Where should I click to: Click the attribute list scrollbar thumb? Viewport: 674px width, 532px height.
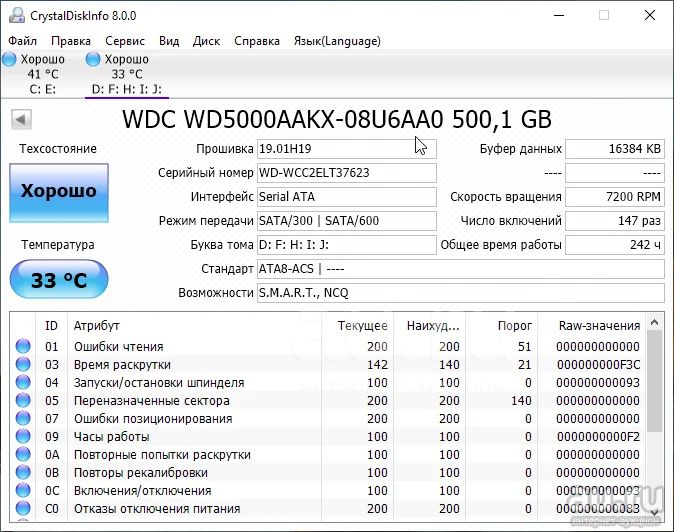(x=655, y=381)
